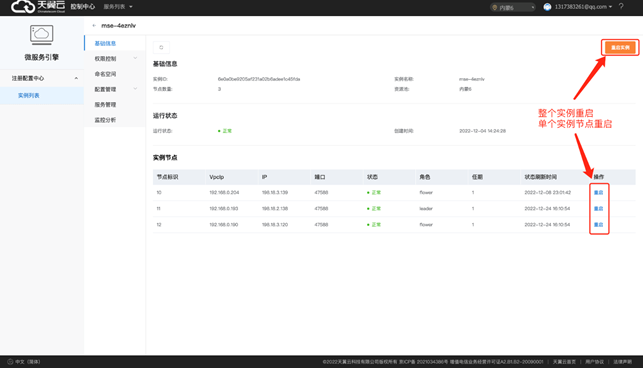Viewport: 643px width, 368px height.
Task: Click creation time 2022-12-04 14:24:28
Action: click(x=482, y=131)
